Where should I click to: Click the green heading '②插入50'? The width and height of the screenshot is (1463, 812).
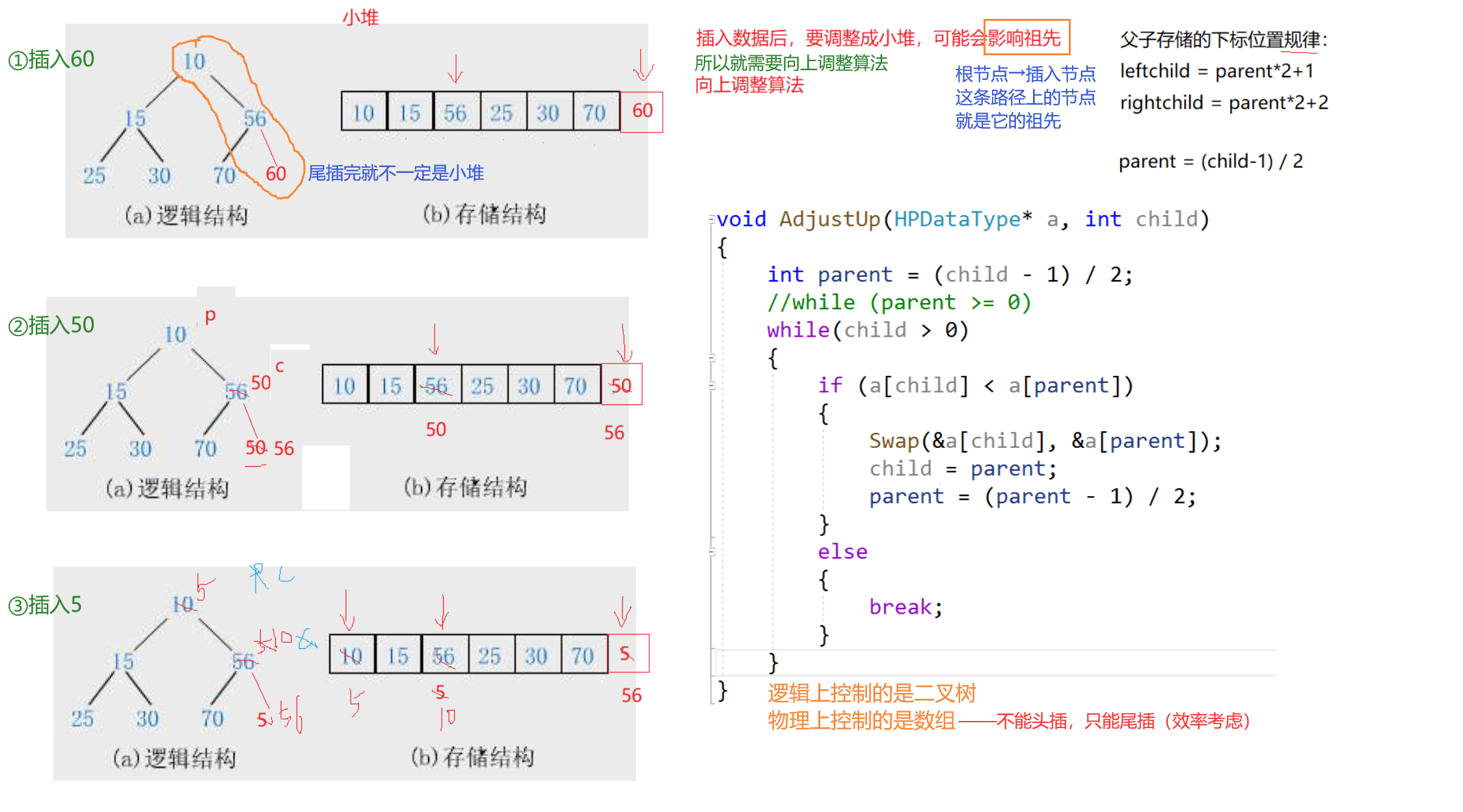(x=51, y=325)
